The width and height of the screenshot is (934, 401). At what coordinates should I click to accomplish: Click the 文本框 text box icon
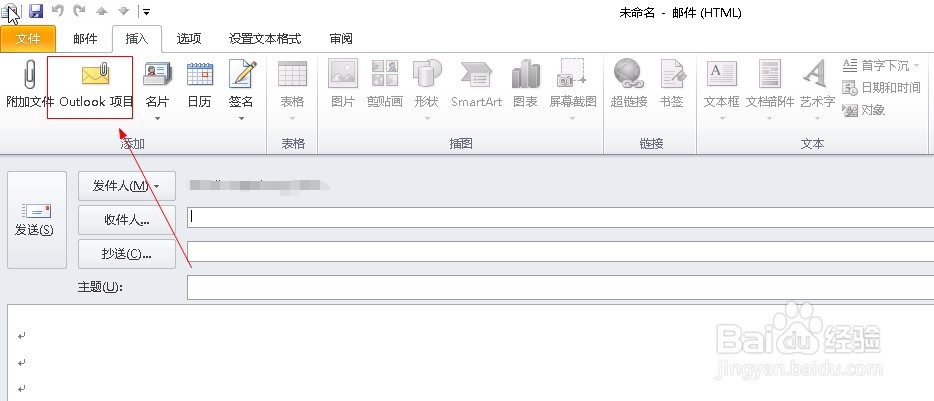[721, 74]
